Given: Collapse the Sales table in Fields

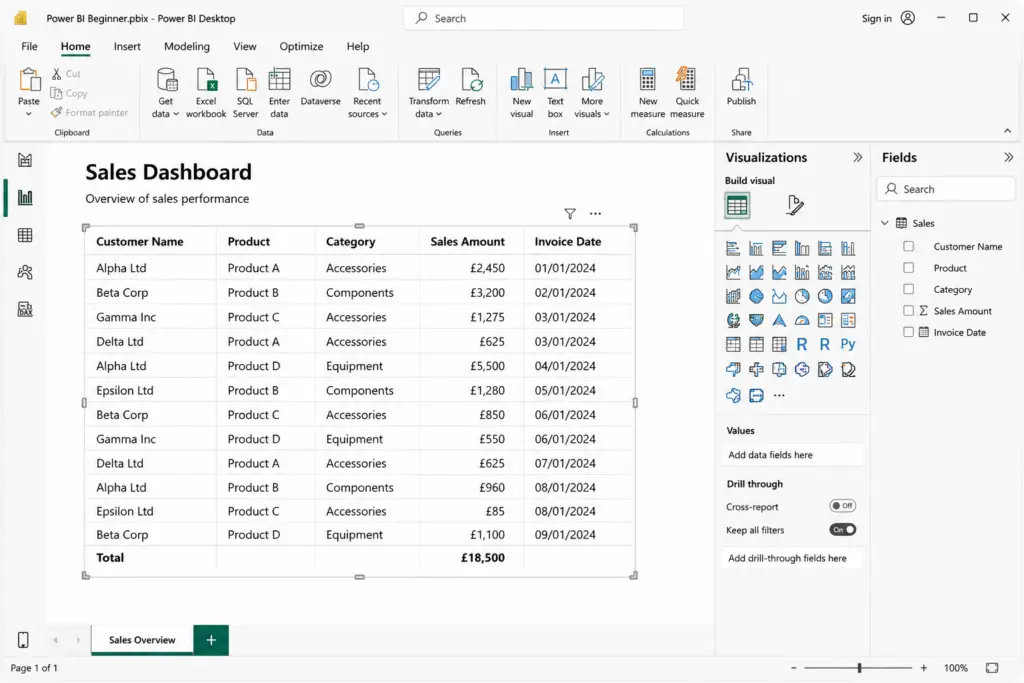Looking at the screenshot, I should [885, 223].
